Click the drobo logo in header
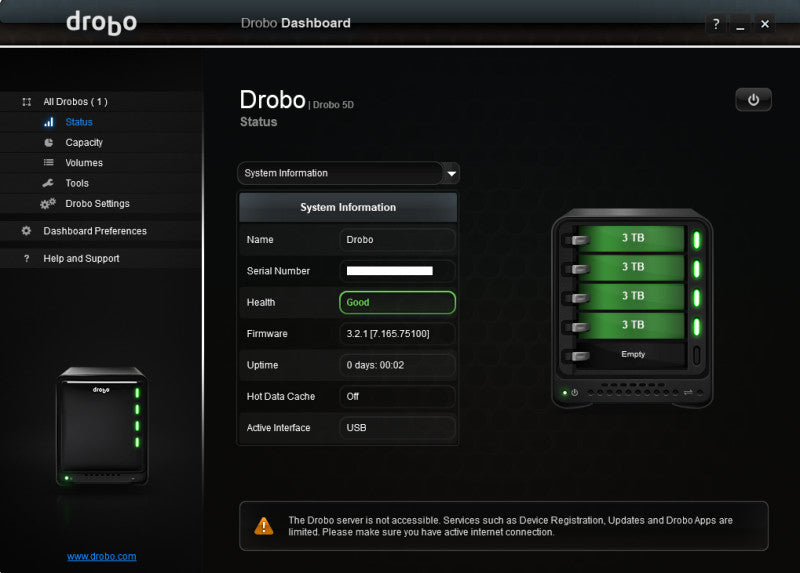Screen dimensions: 800x573 point(102,23)
